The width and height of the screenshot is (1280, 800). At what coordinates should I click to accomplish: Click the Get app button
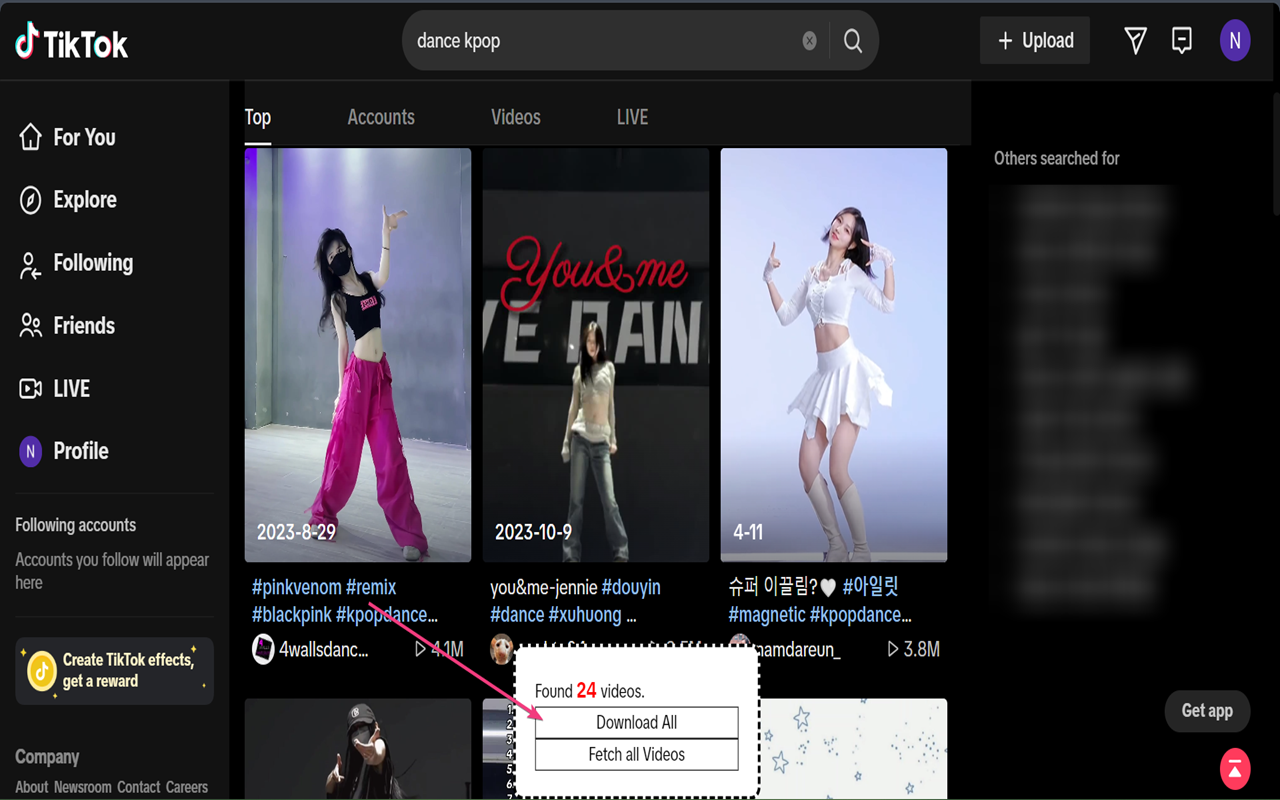pos(1207,711)
